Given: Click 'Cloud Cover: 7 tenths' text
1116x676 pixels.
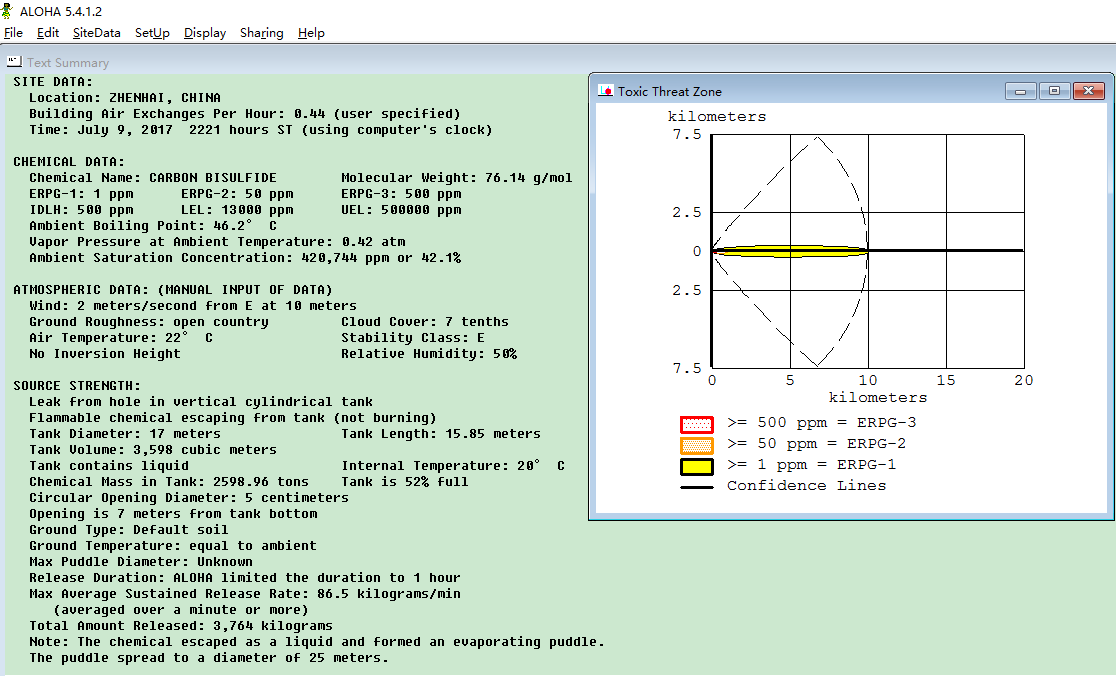Looking at the screenshot, I should 425,322.
